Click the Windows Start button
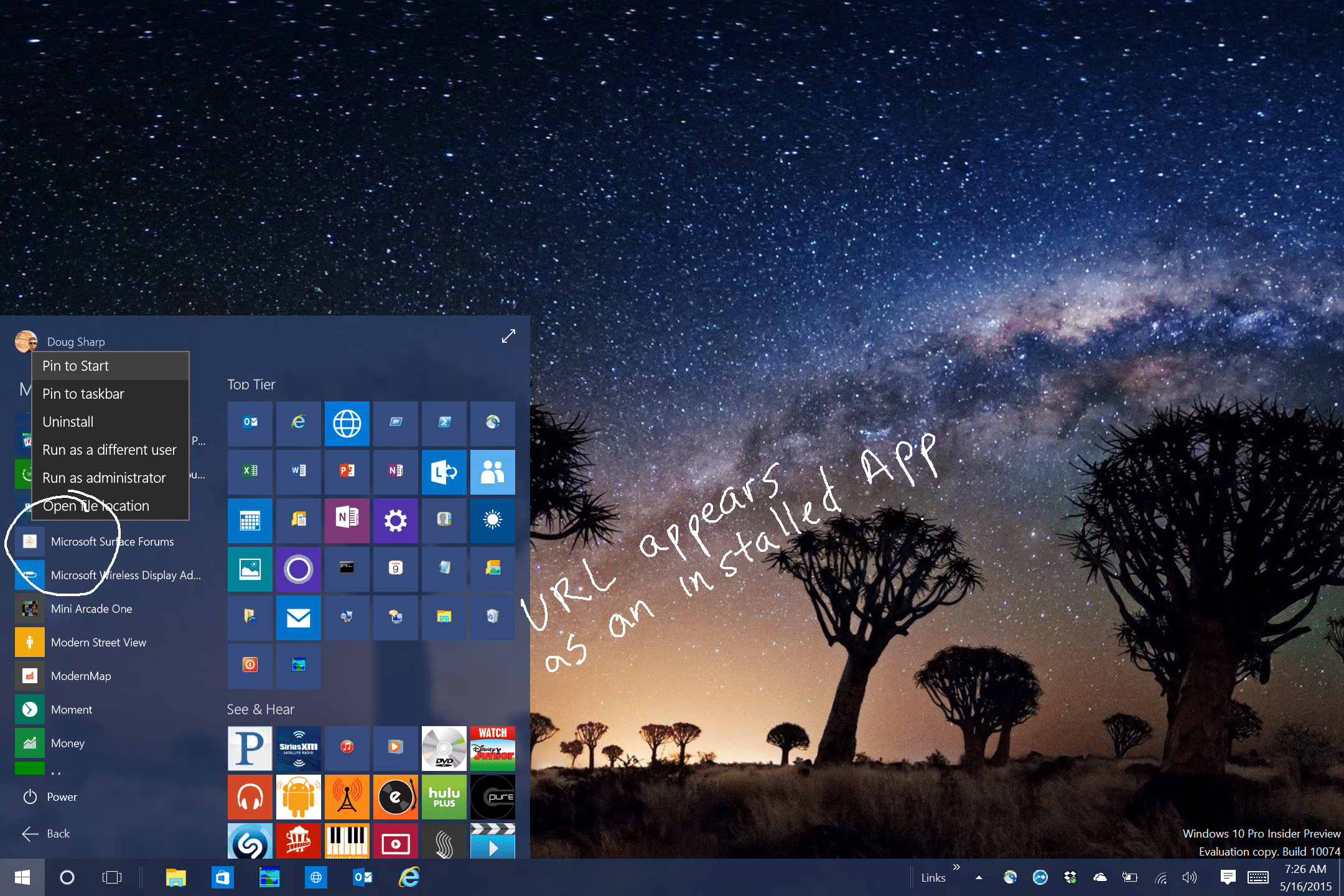 pos(22,877)
